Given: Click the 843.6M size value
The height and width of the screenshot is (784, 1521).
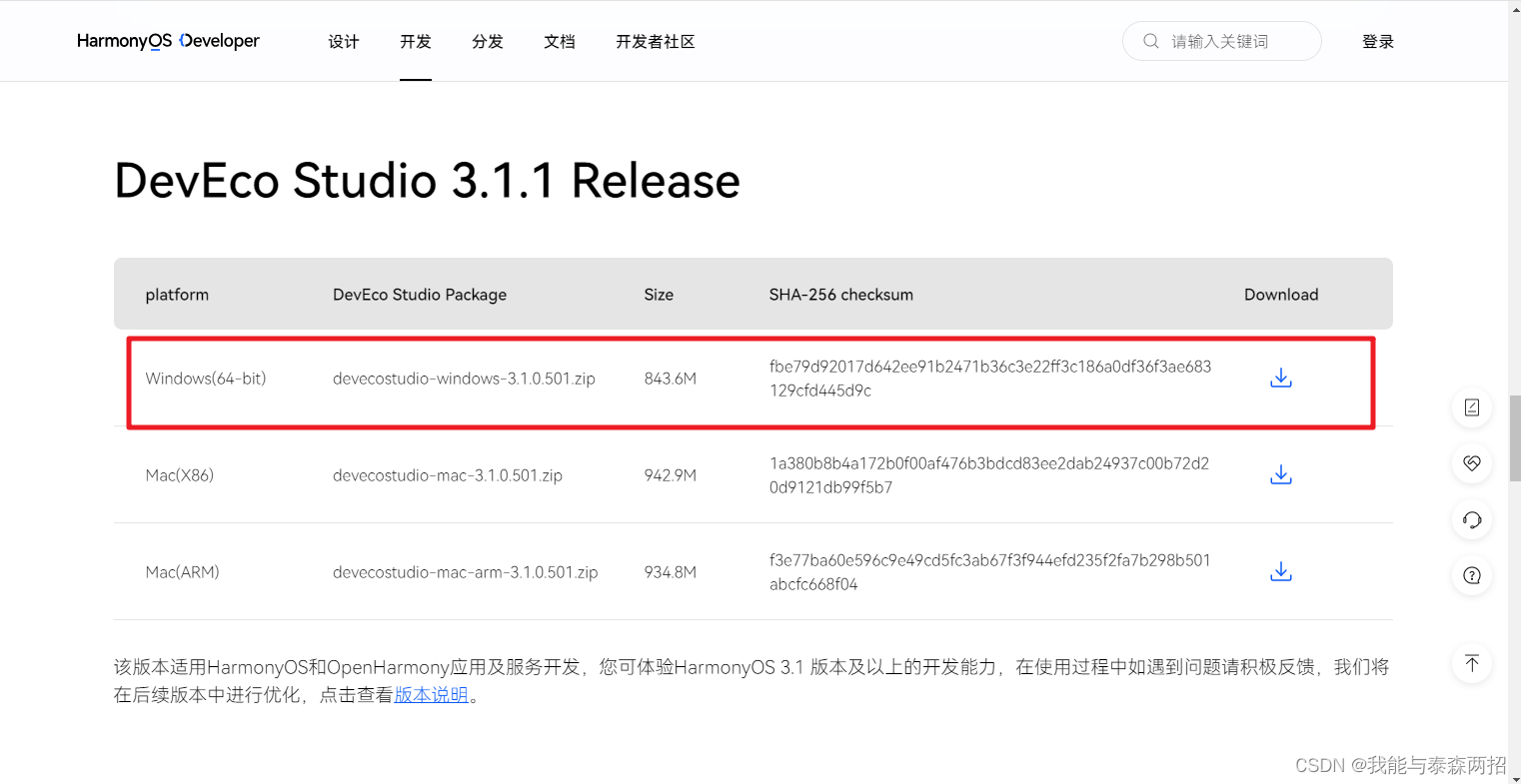Looking at the screenshot, I should pos(671,379).
